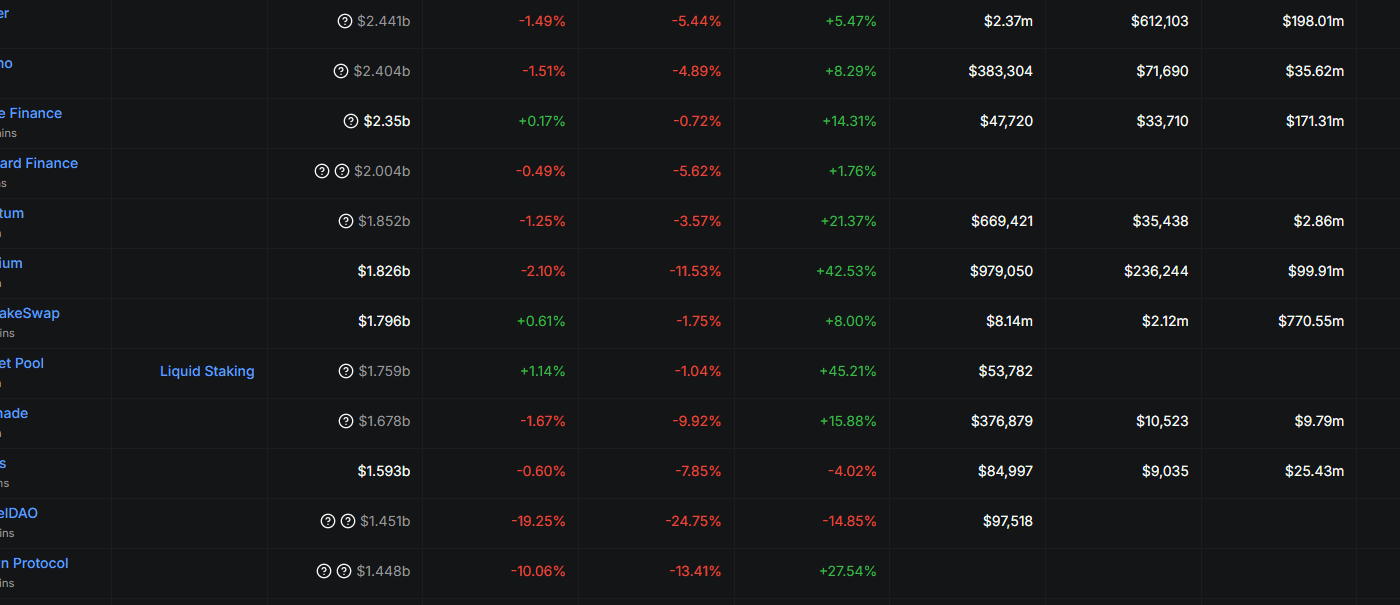
Task: Open the protocol link ending in 'elDAO'
Action: point(19,513)
